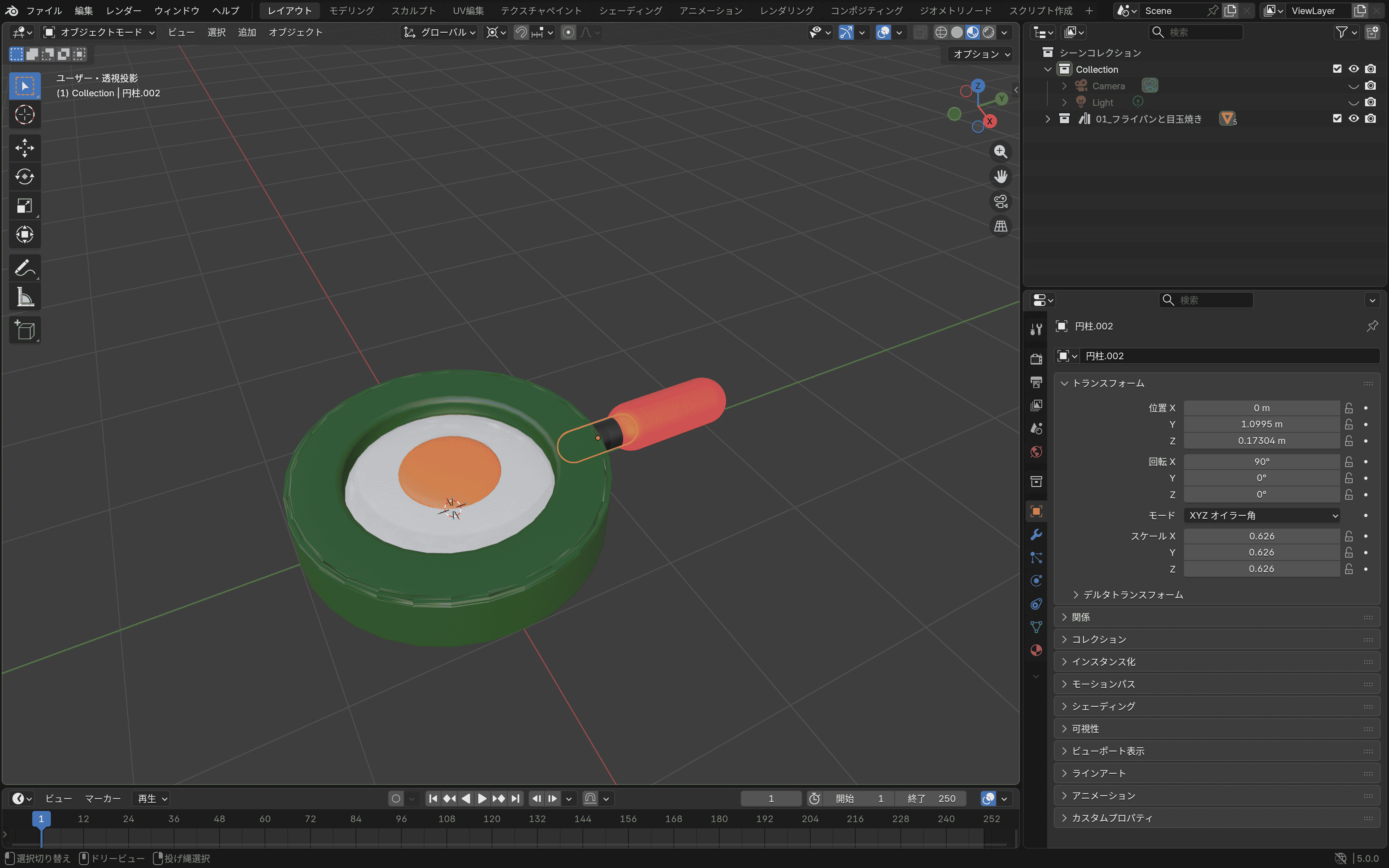This screenshot has height=868, width=1389.
Task: Open the Tool properties tab
Action: 1036,329
